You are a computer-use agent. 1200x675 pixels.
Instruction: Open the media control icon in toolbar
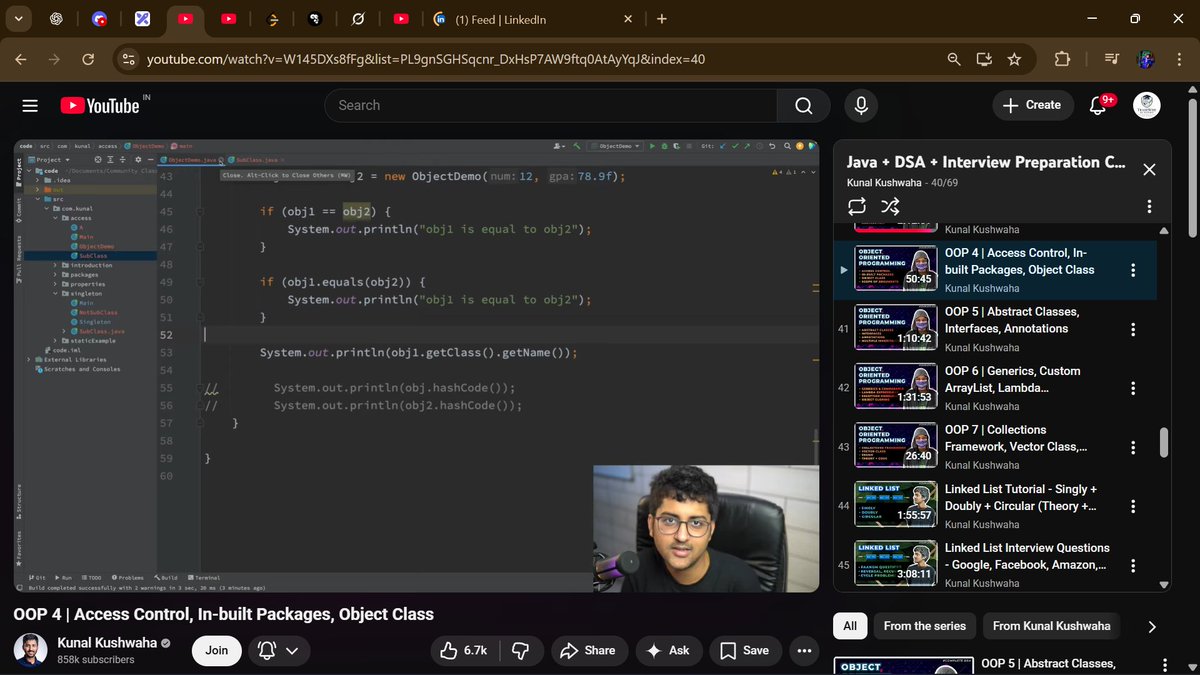pos(1112,59)
